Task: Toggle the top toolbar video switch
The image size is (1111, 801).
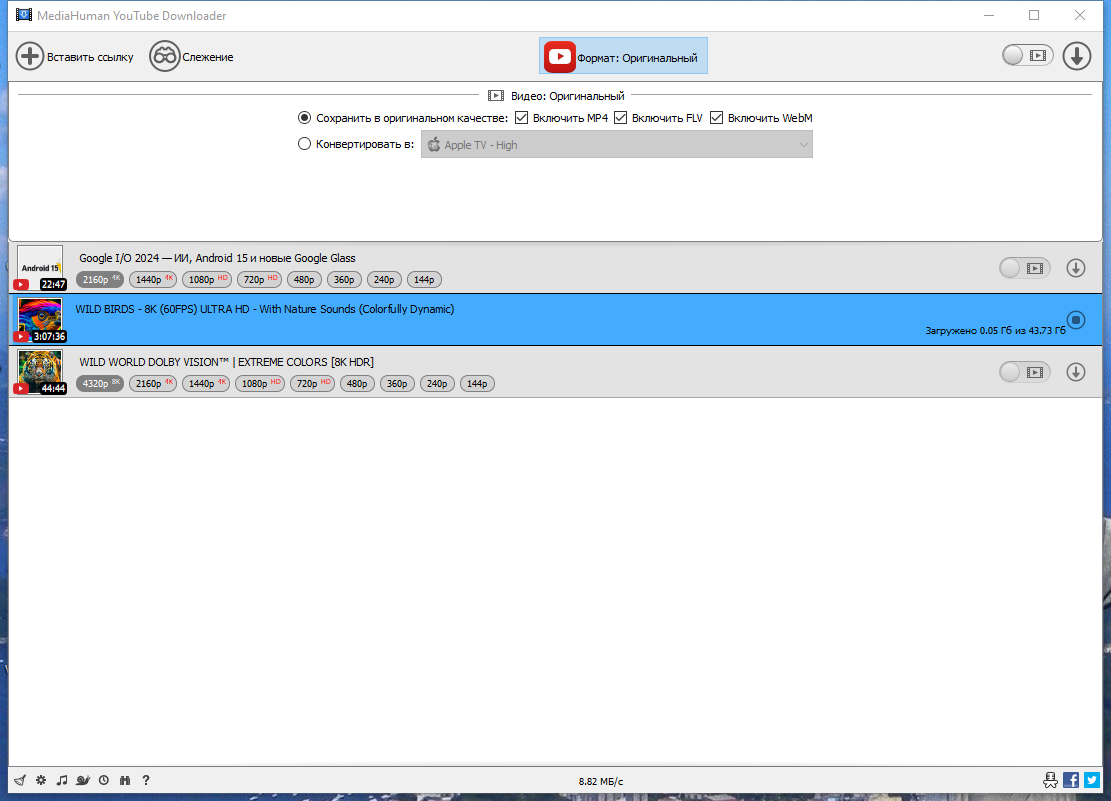Action: (1027, 55)
